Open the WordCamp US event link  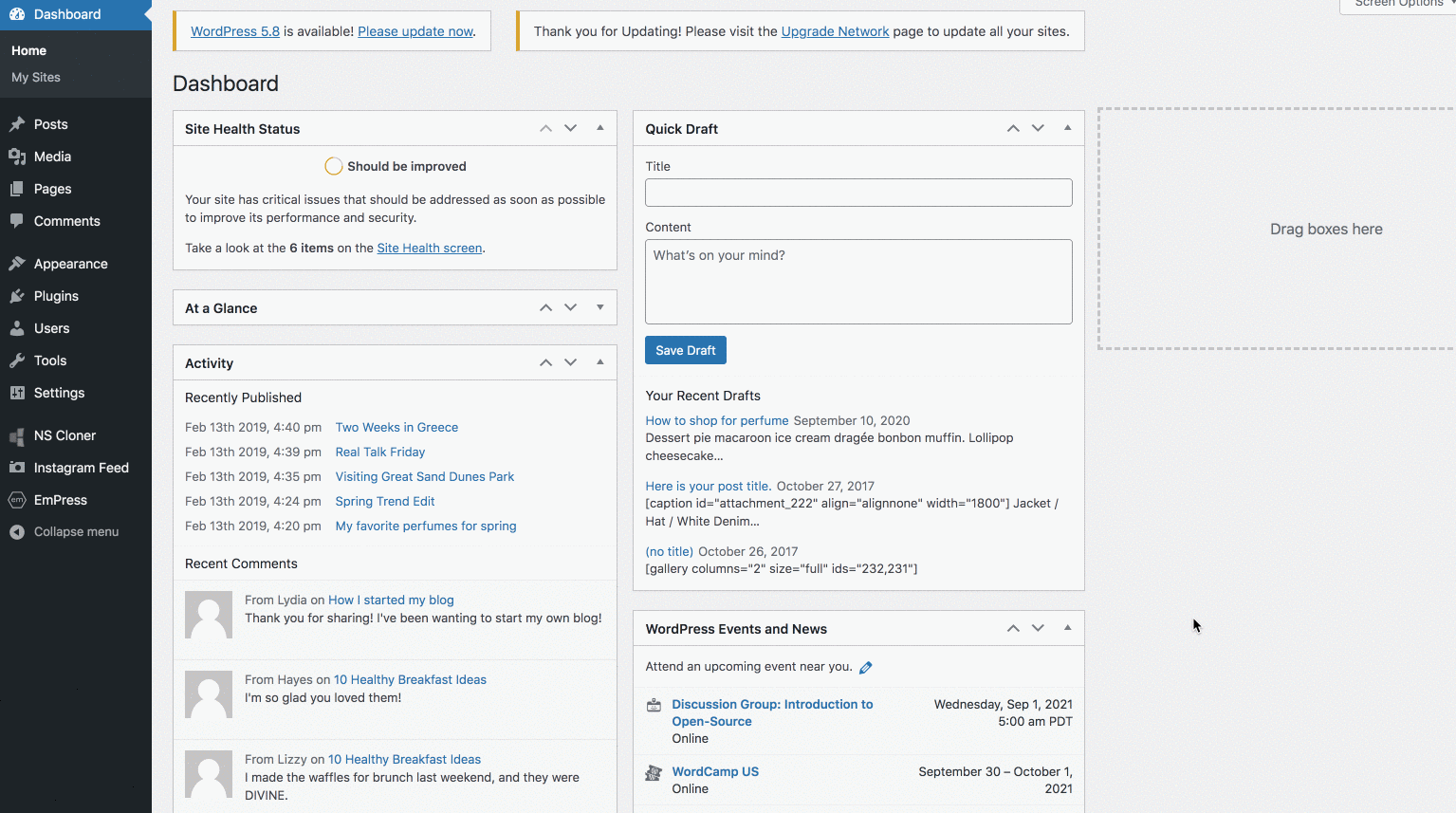click(715, 771)
